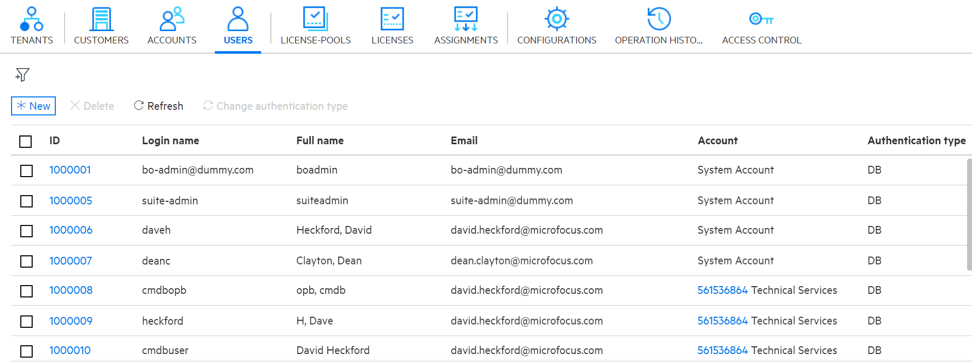The height and width of the screenshot is (362, 972).
Task: Open user ID 1000005
Action: tap(71, 200)
